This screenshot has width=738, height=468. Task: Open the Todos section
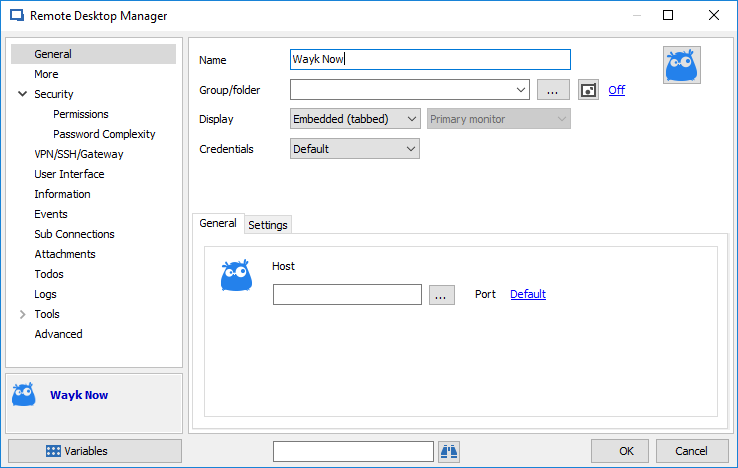click(49, 274)
